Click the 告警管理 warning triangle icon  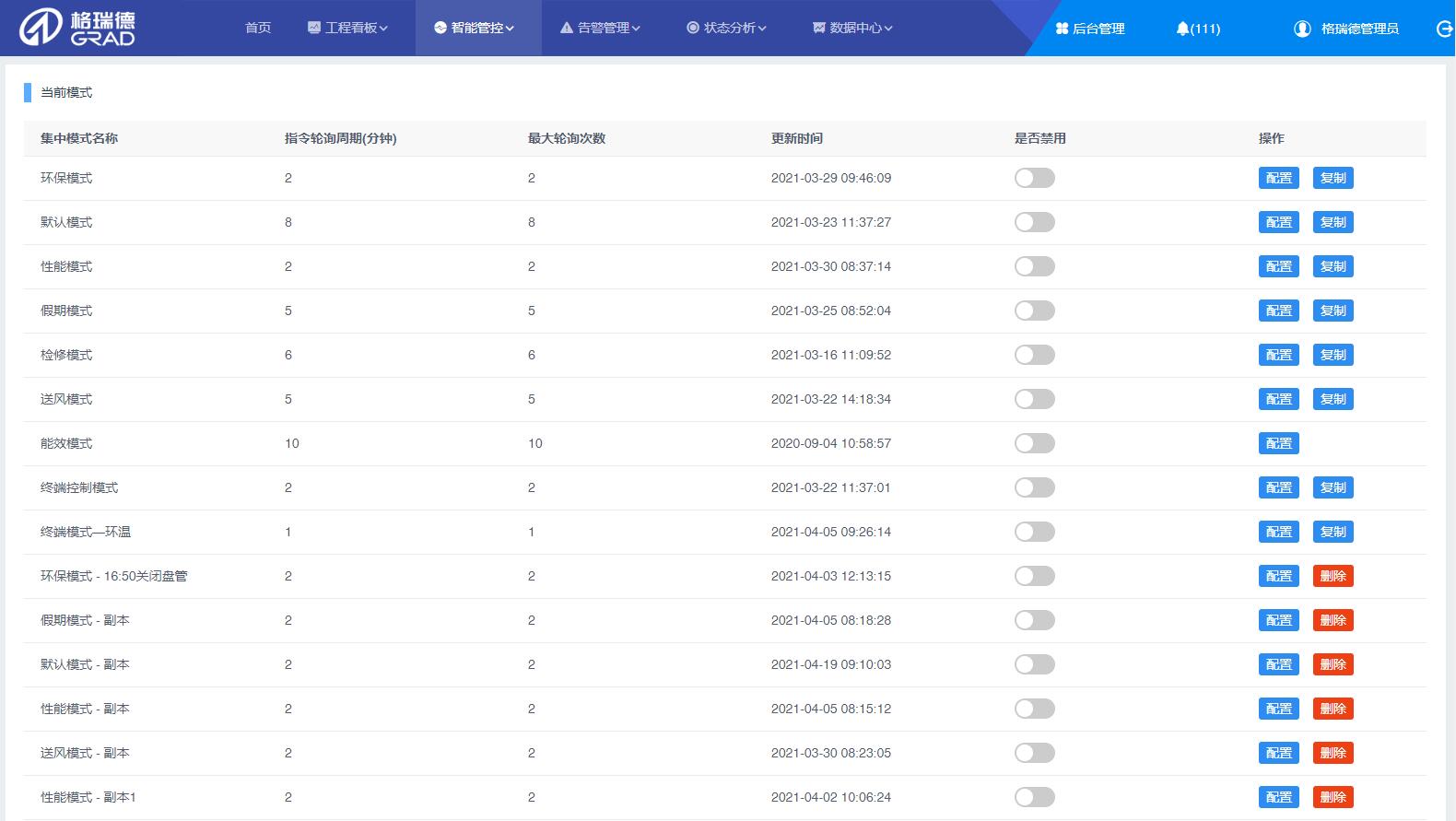tap(567, 28)
